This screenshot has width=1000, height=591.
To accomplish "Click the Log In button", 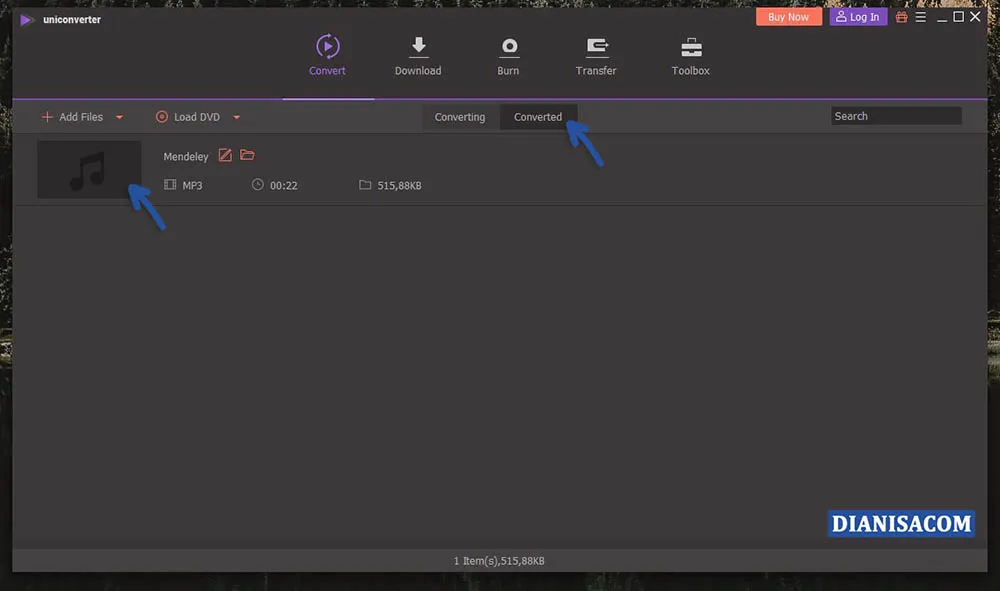I will (x=857, y=16).
